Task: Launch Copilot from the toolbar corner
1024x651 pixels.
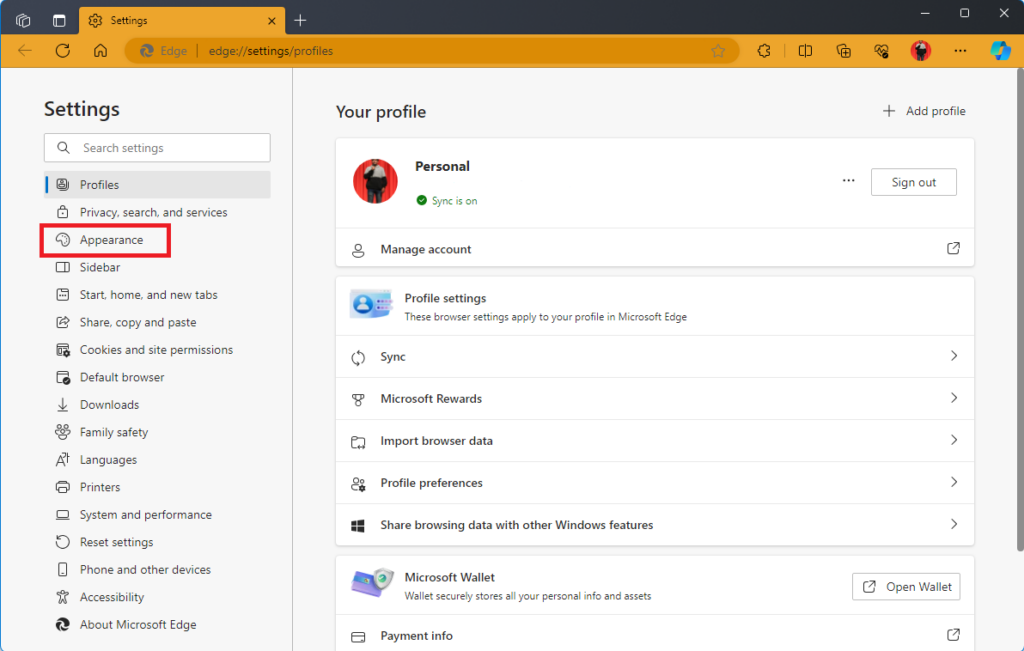Action: [1000, 51]
